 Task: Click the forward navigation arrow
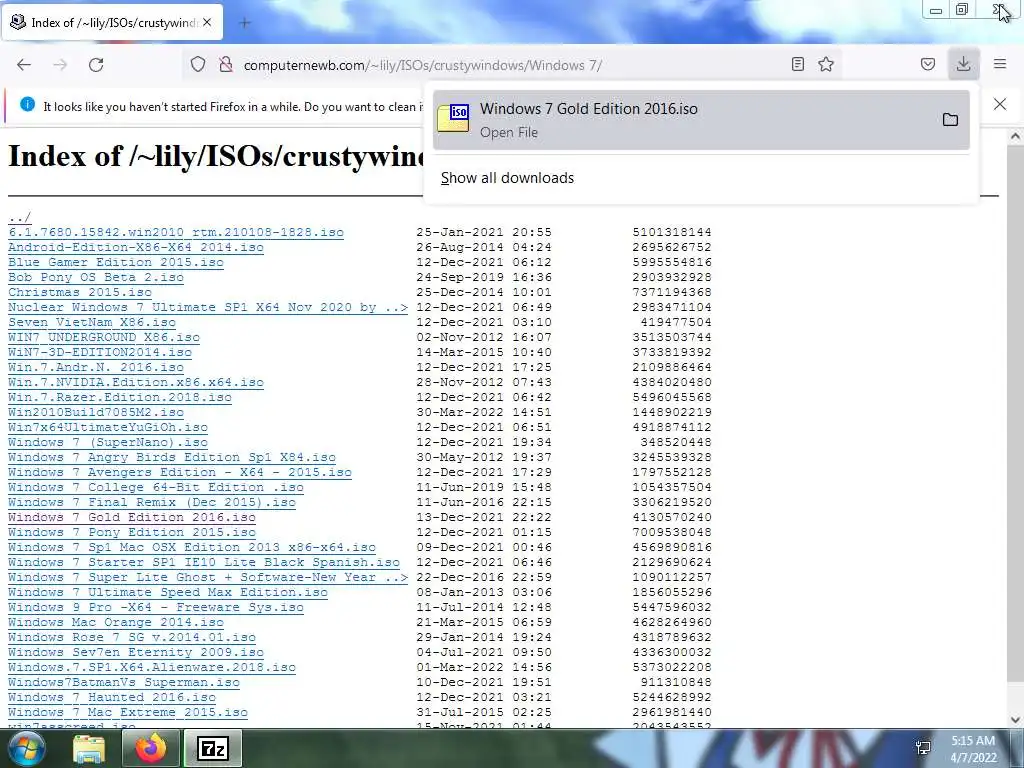60,65
